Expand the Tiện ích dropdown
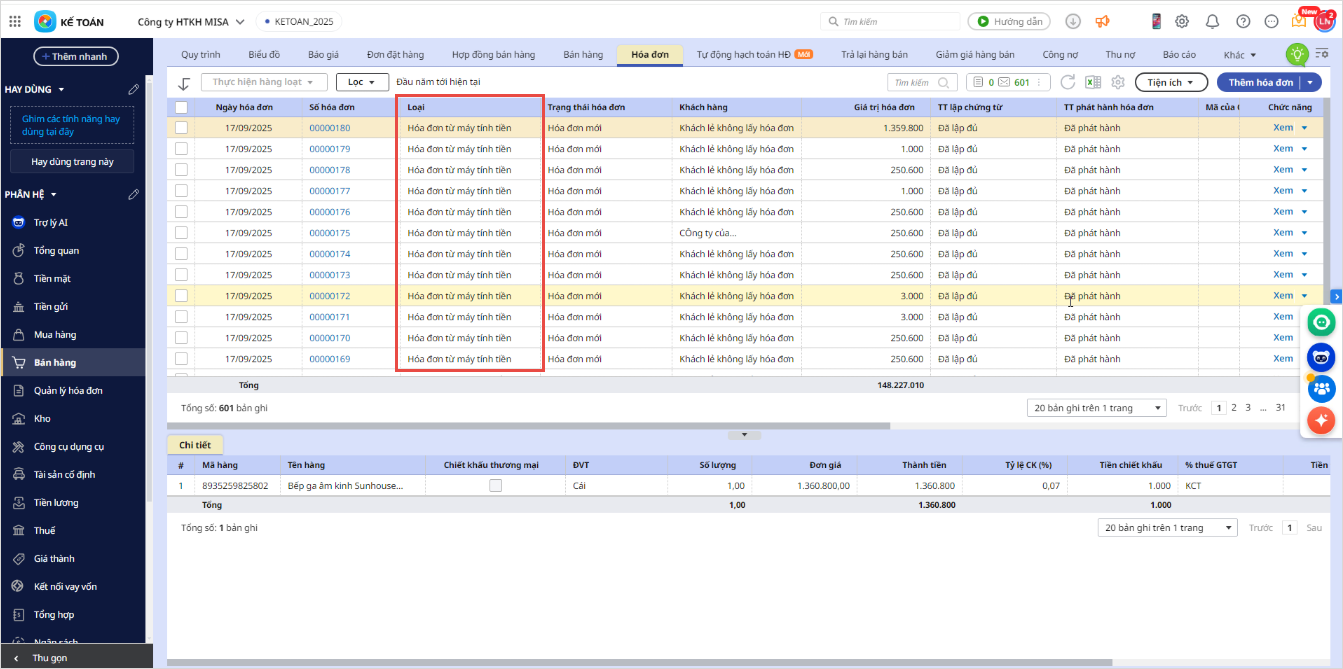1343x669 pixels. point(1171,83)
